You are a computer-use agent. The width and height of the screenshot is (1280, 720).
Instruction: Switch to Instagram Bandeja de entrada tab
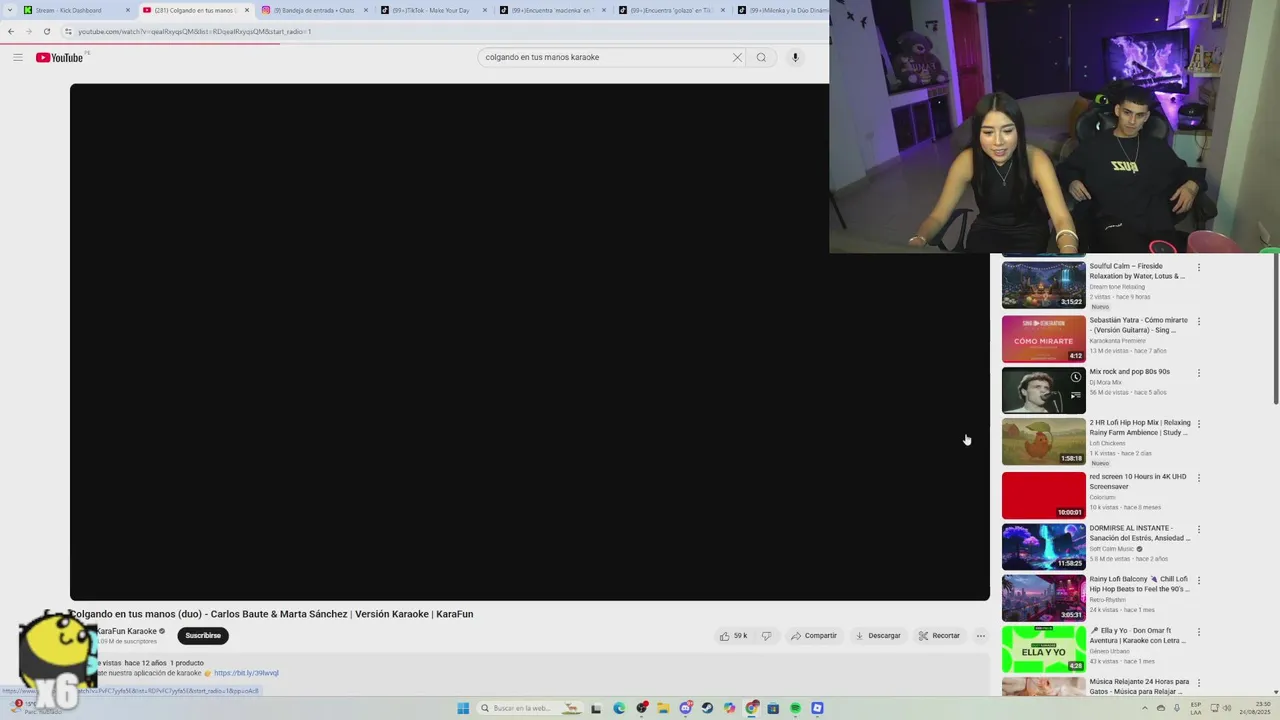(314, 10)
